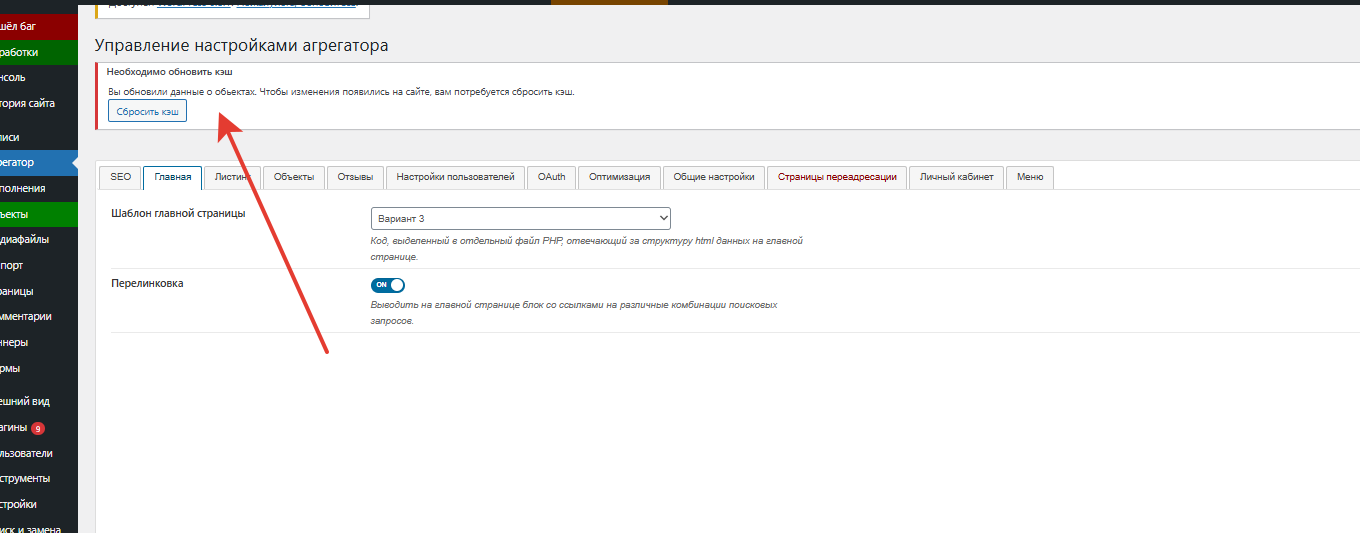Open the Настройки пользователей tab

(x=455, y=177)
